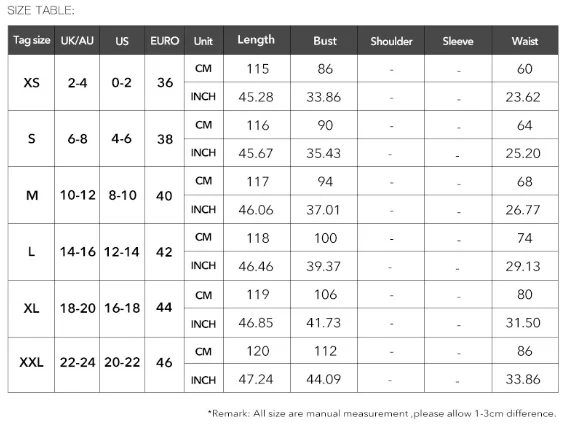Click the Shoulder column header
Image resolution: width=583 pixels, height=425 pixels.
(x=391, y=40)
